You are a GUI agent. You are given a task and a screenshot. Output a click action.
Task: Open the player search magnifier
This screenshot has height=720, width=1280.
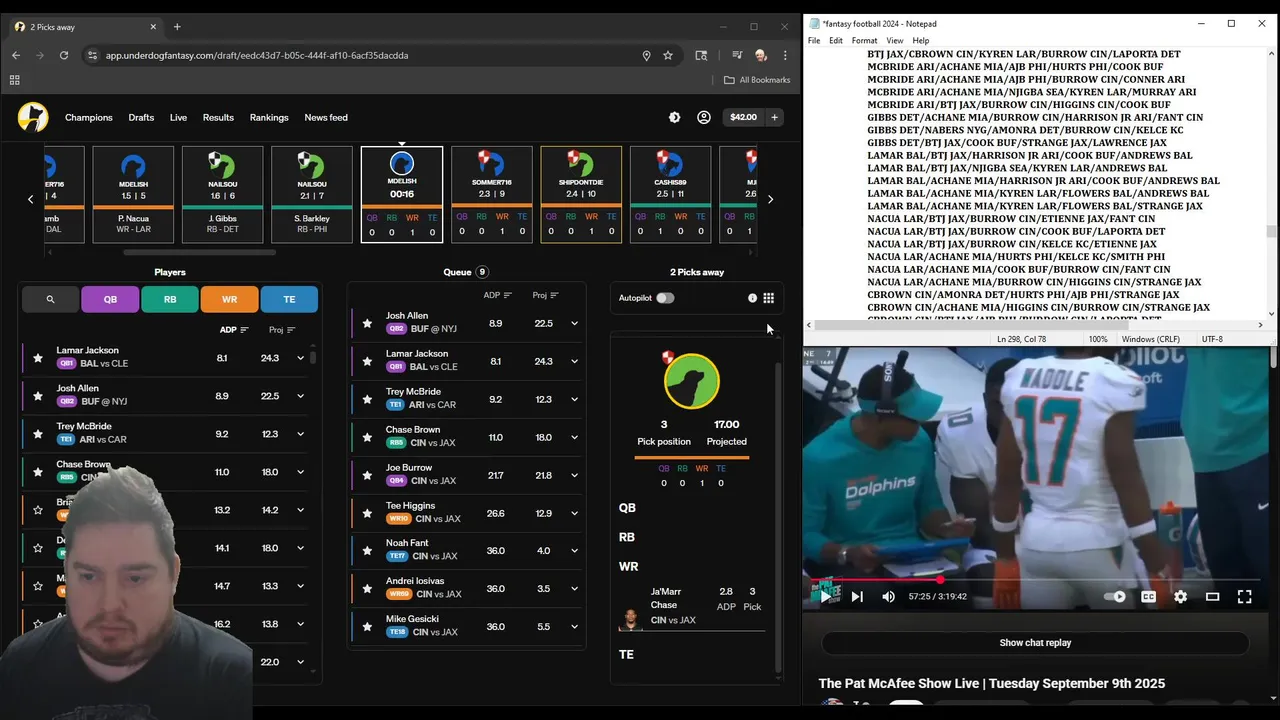[x=50, y=299]
